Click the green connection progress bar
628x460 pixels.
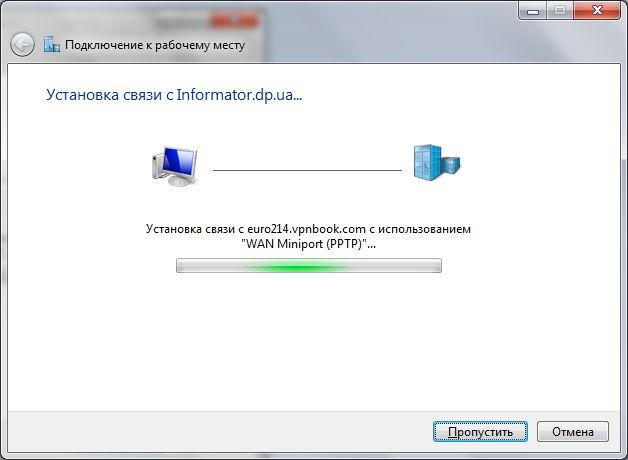[309, 265]
